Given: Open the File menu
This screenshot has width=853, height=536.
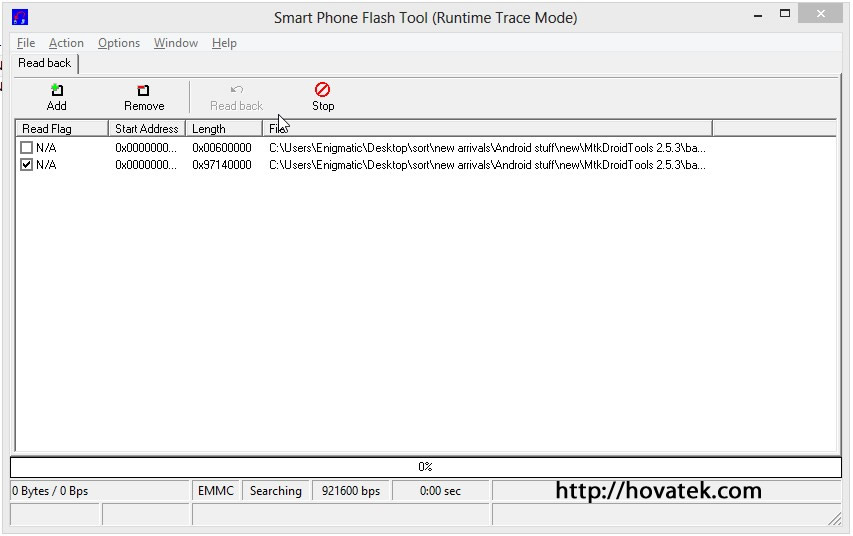Looking at the screenshot, I should [x=26, y=43].
